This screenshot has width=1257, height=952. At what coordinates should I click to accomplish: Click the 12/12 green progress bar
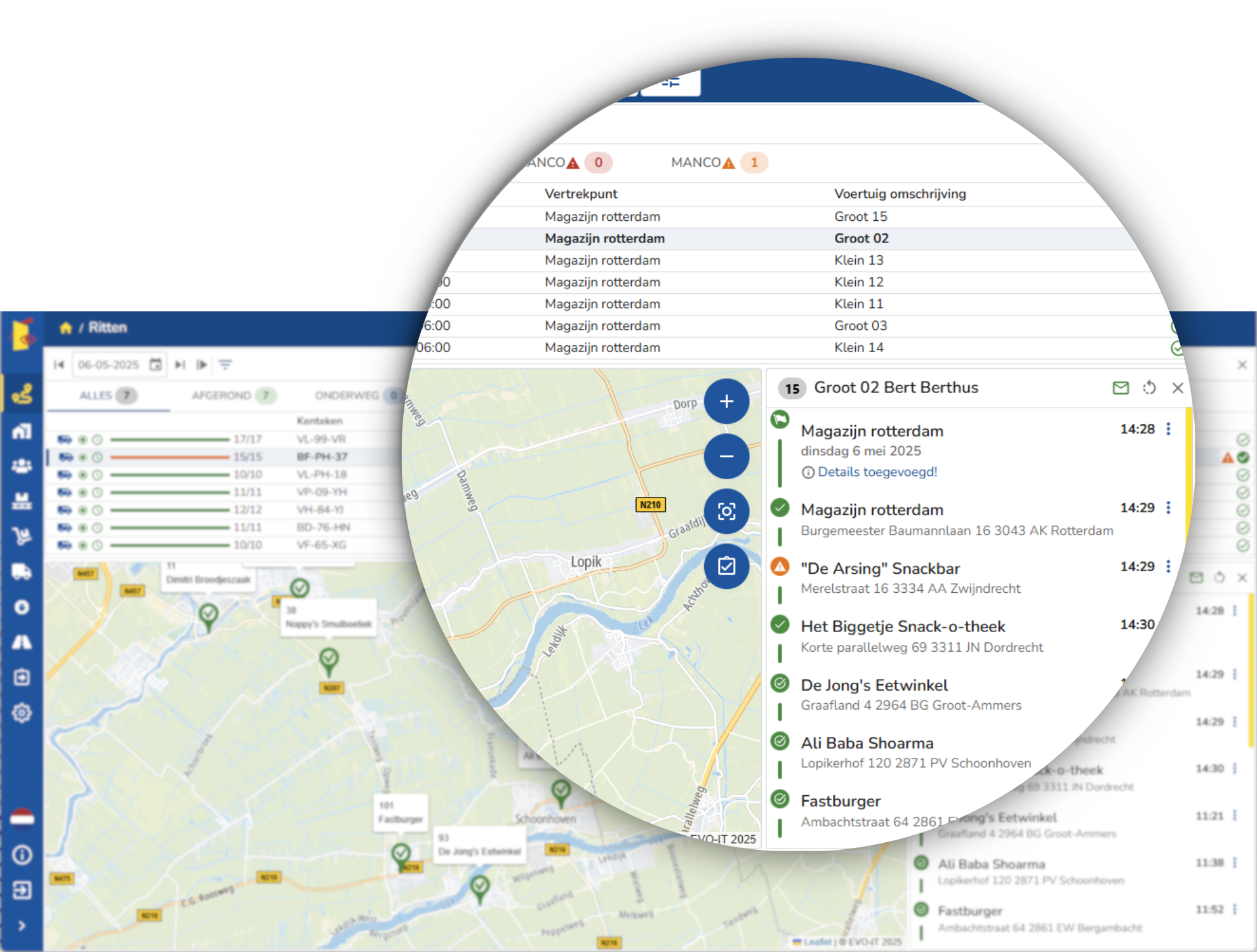click(x=170, y=510)
